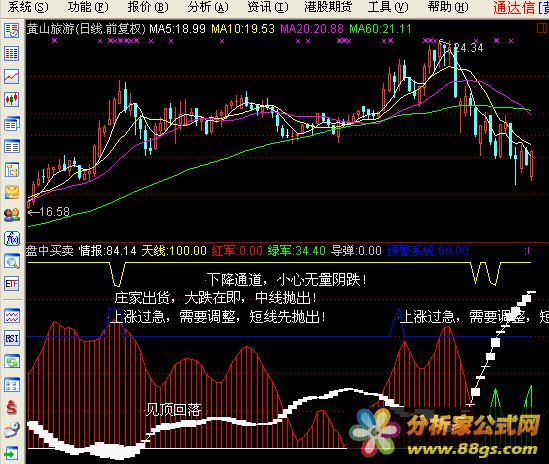
Task: Open the 系统(S) menu
Action: point(28,7)
